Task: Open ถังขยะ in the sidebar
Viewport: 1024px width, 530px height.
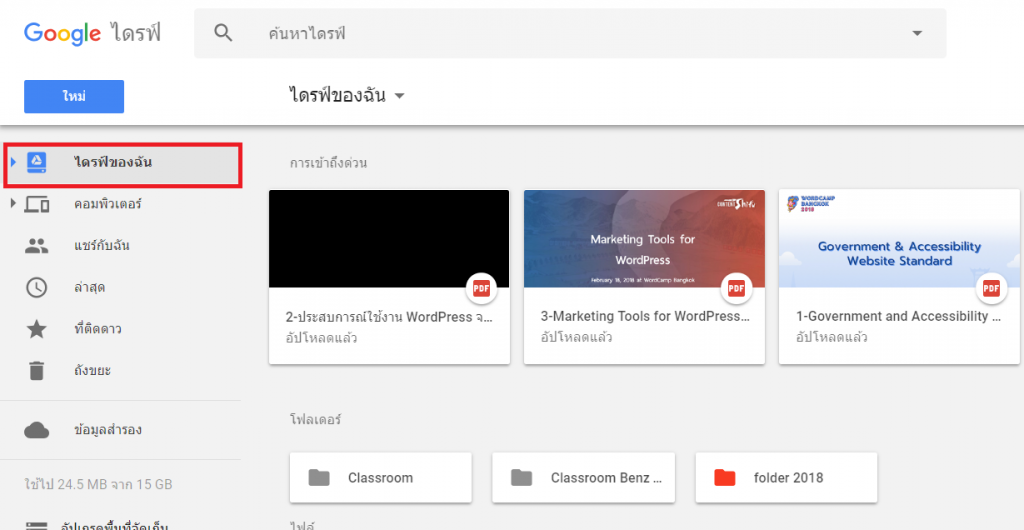Action: click(92, 371)
